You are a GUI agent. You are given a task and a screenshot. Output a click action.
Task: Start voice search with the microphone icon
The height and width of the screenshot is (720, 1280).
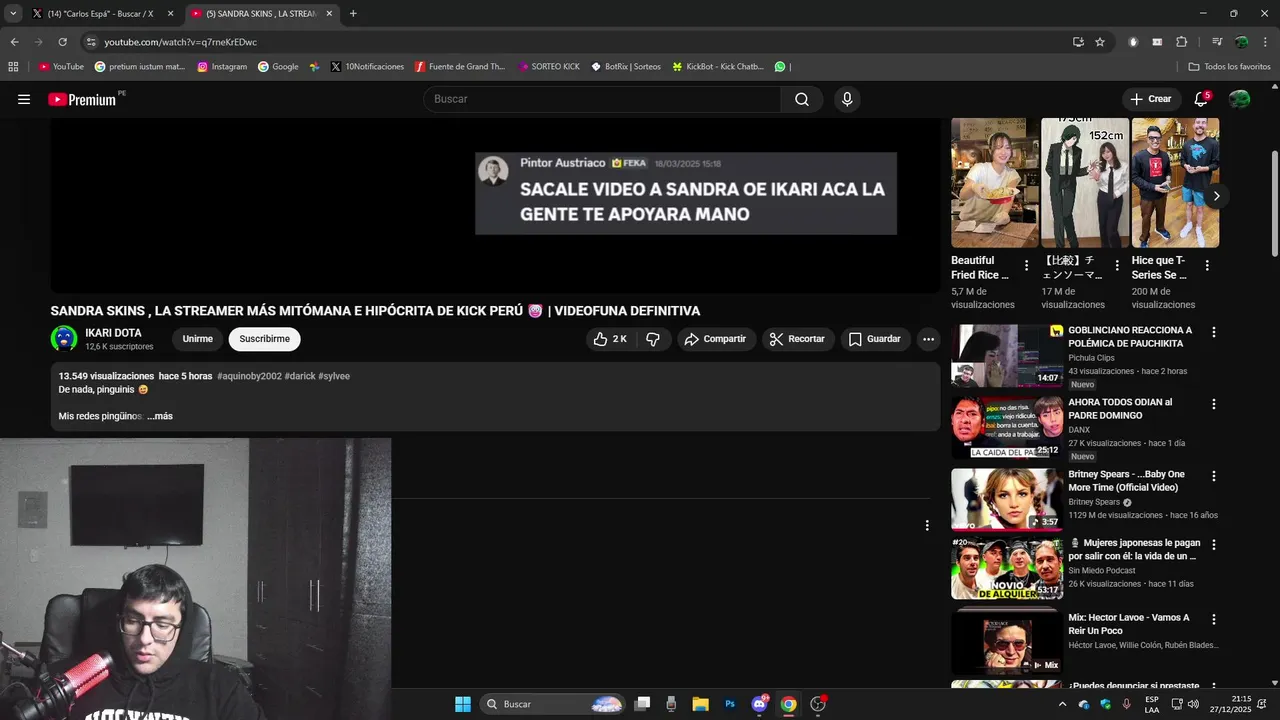coord(847,99)
